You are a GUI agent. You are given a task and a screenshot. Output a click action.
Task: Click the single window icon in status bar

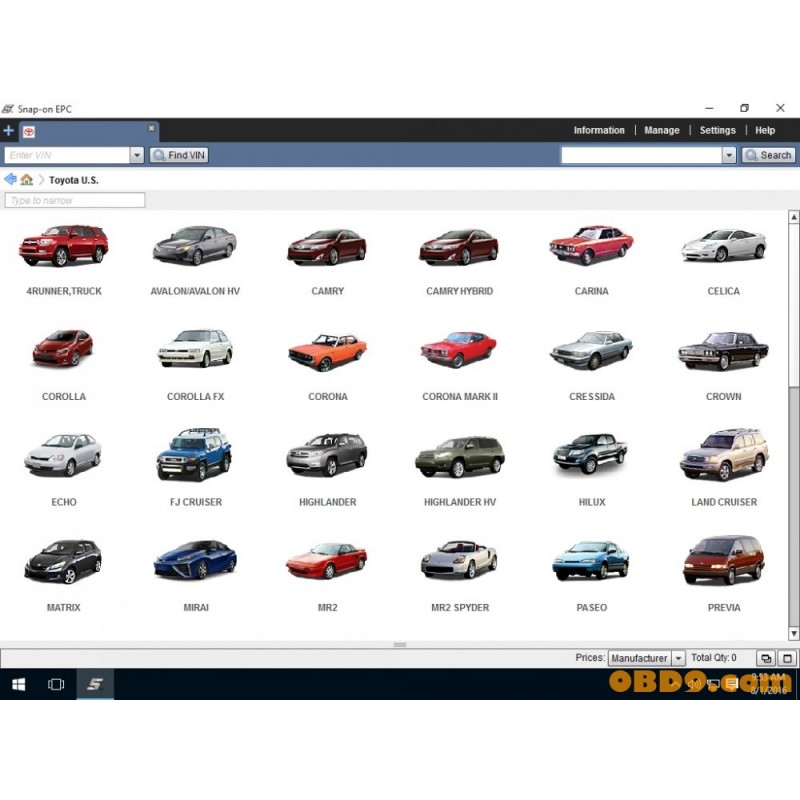(787, 658)
